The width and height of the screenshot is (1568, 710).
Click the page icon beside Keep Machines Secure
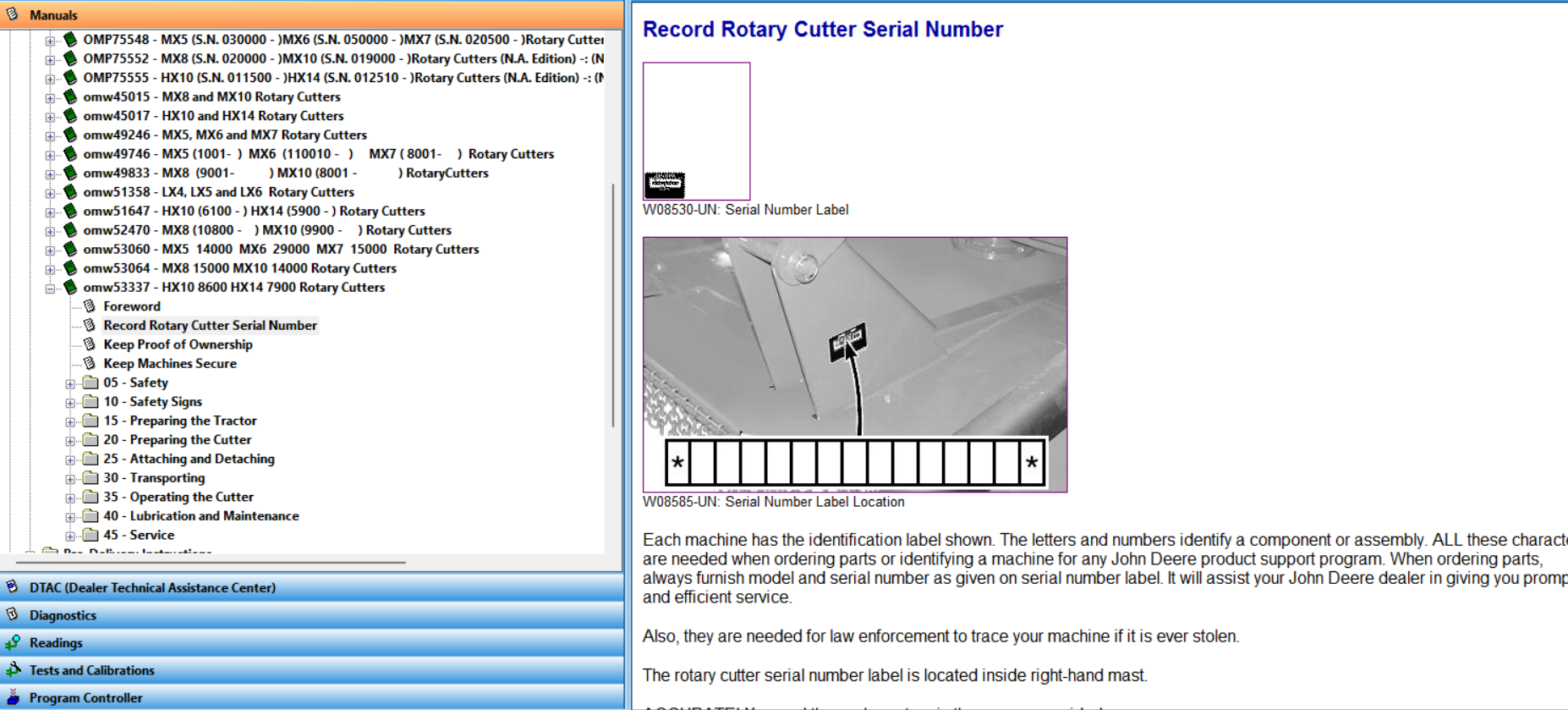click(x=90, y=363)
